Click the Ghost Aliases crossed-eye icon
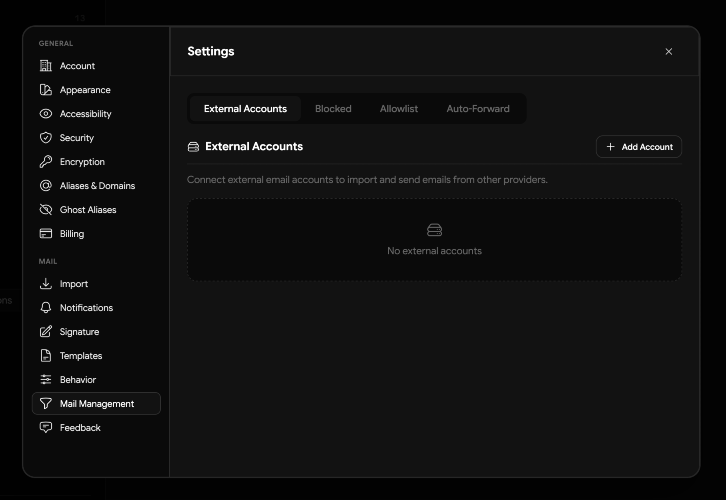Viewport: 726px width, 500px height. coord(45,210)
